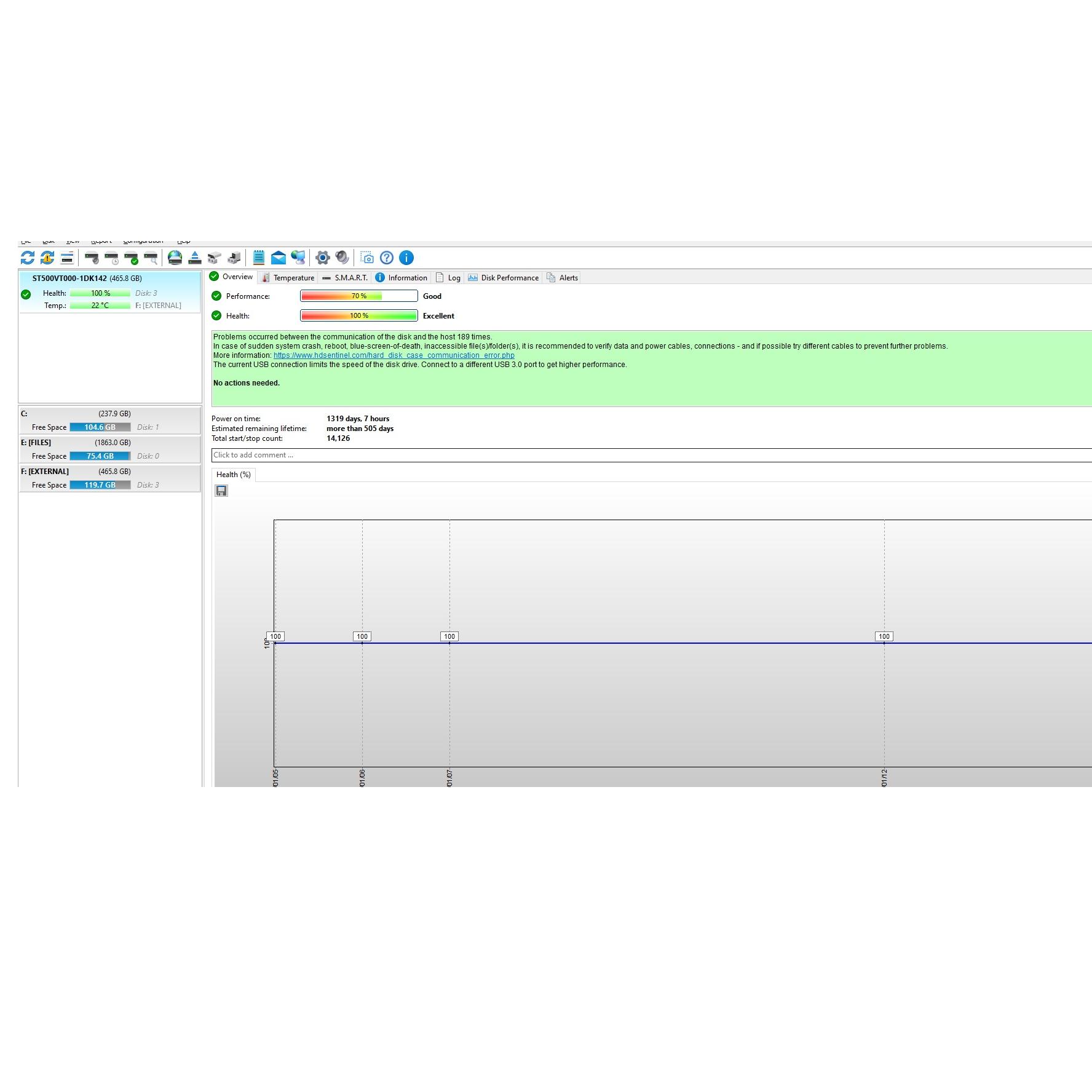
Task: Click the blue refresh arrows toolbar icon
Action: click(x=28, y=258)
